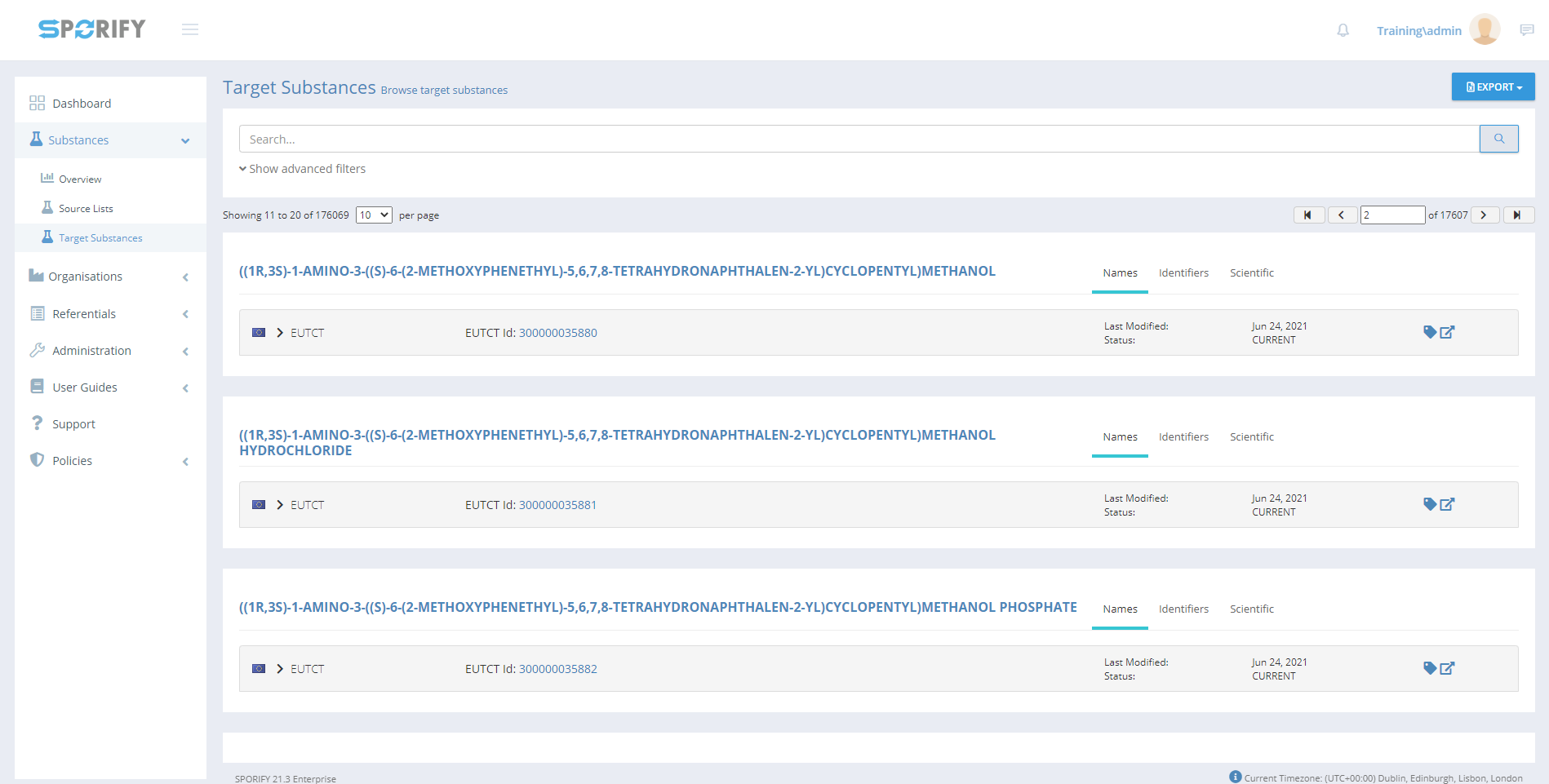Open the per page dropdown
1549x784 pixels.
374,215
